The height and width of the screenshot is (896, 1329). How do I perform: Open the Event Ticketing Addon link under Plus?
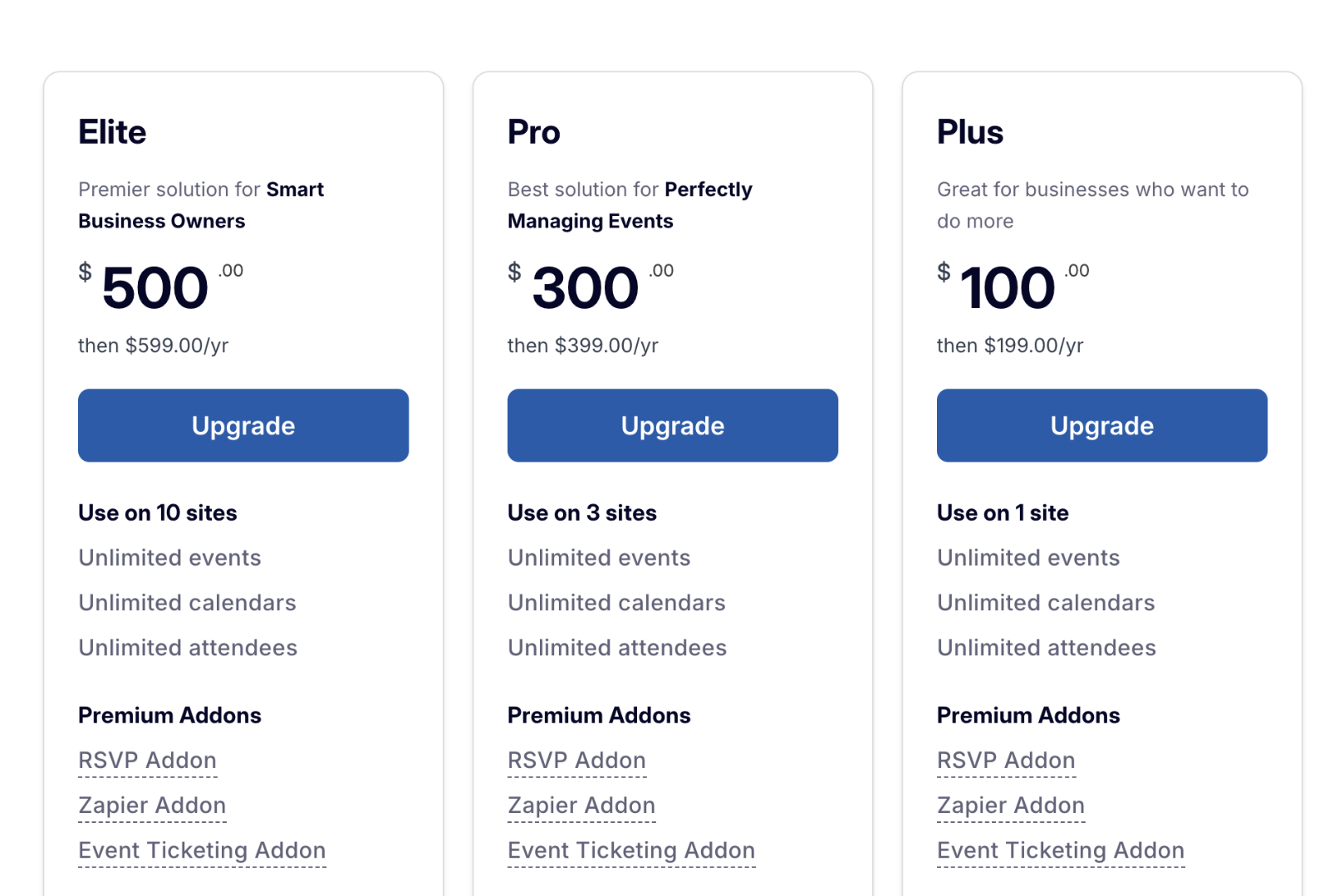pyautogui.click(x=1061, y=849)
